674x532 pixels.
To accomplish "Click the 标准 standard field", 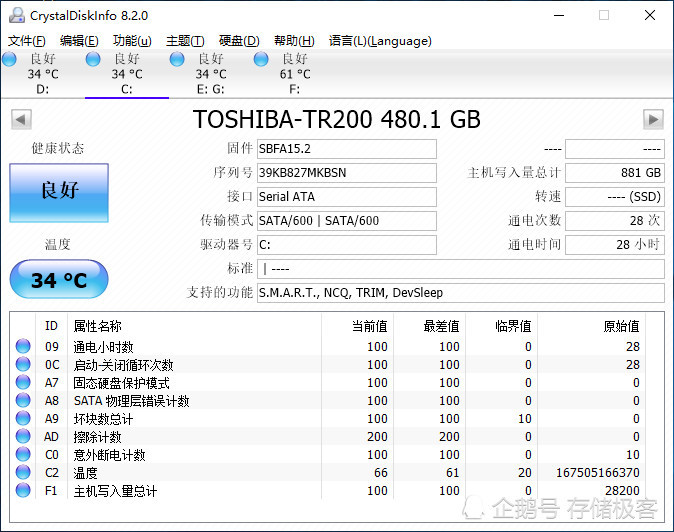I will (x=461, y=269).
